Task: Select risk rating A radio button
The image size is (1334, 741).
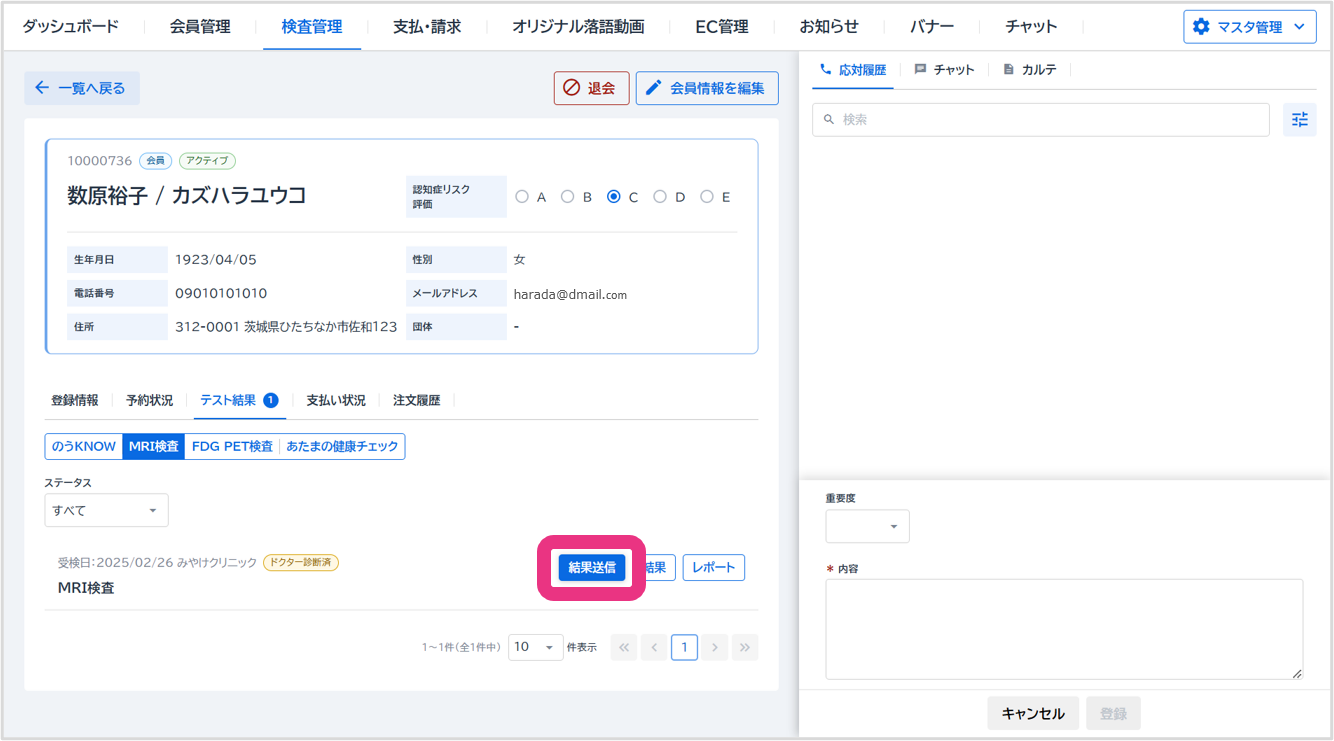Action: 522,197
